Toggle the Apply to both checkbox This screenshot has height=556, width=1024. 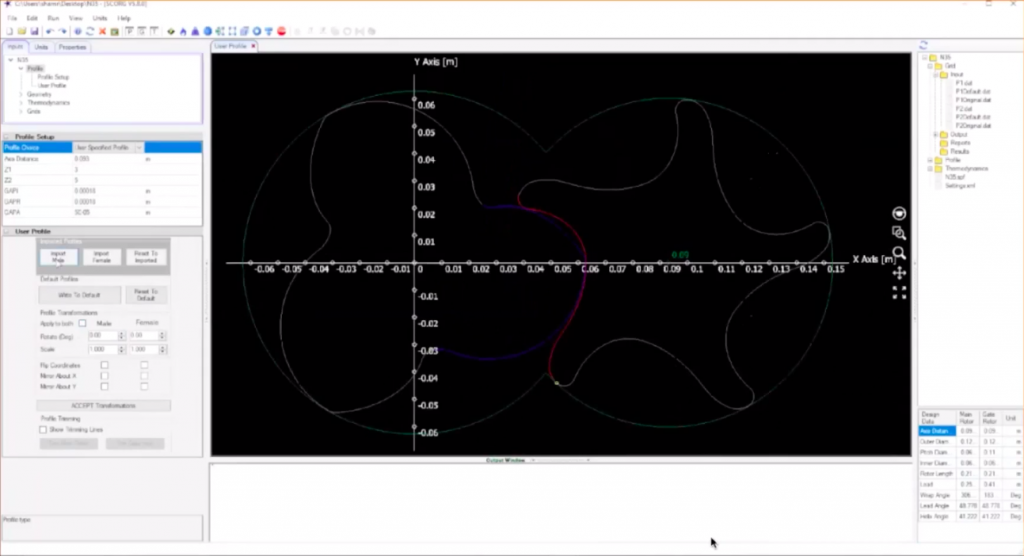pos(82,323)
